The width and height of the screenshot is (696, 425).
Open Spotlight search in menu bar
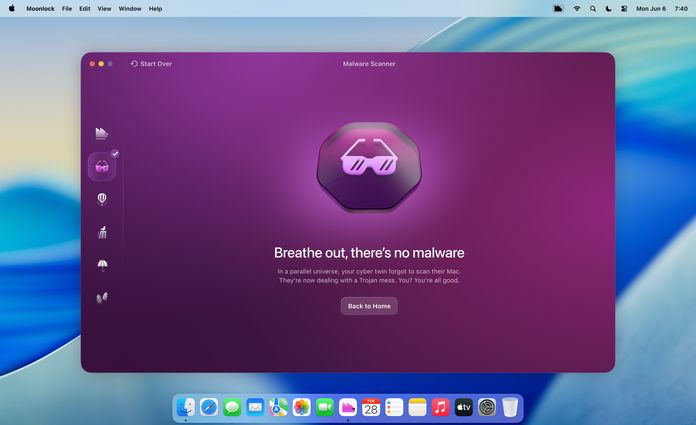(x=593, y=8)
